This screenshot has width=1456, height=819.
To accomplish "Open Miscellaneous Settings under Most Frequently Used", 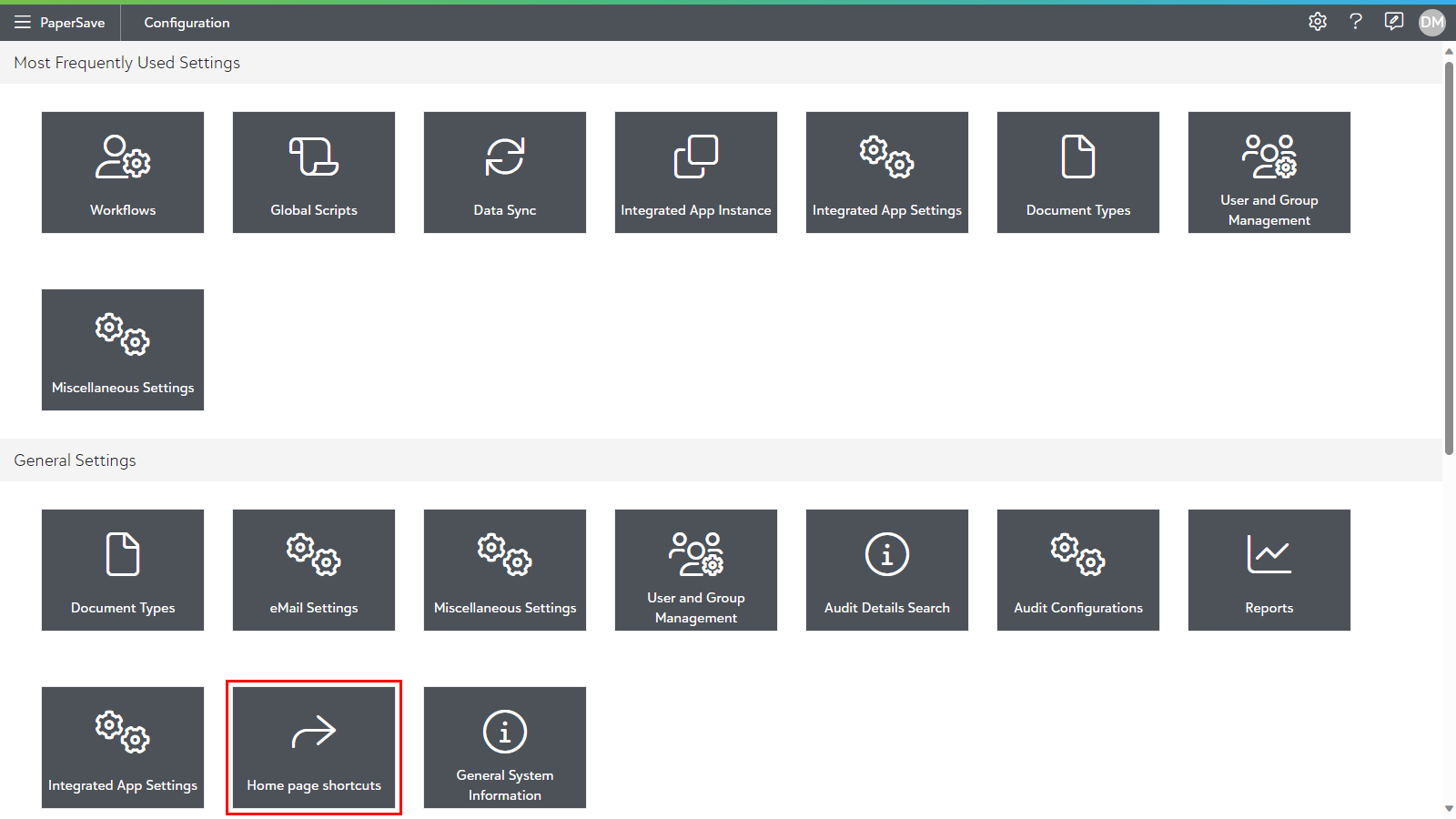I will pos(123,349).
